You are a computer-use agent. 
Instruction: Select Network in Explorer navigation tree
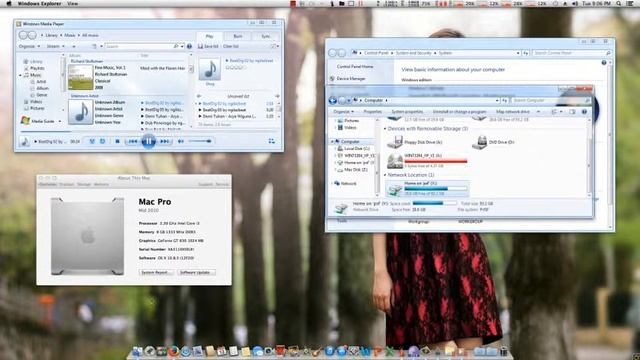(345, 184)
